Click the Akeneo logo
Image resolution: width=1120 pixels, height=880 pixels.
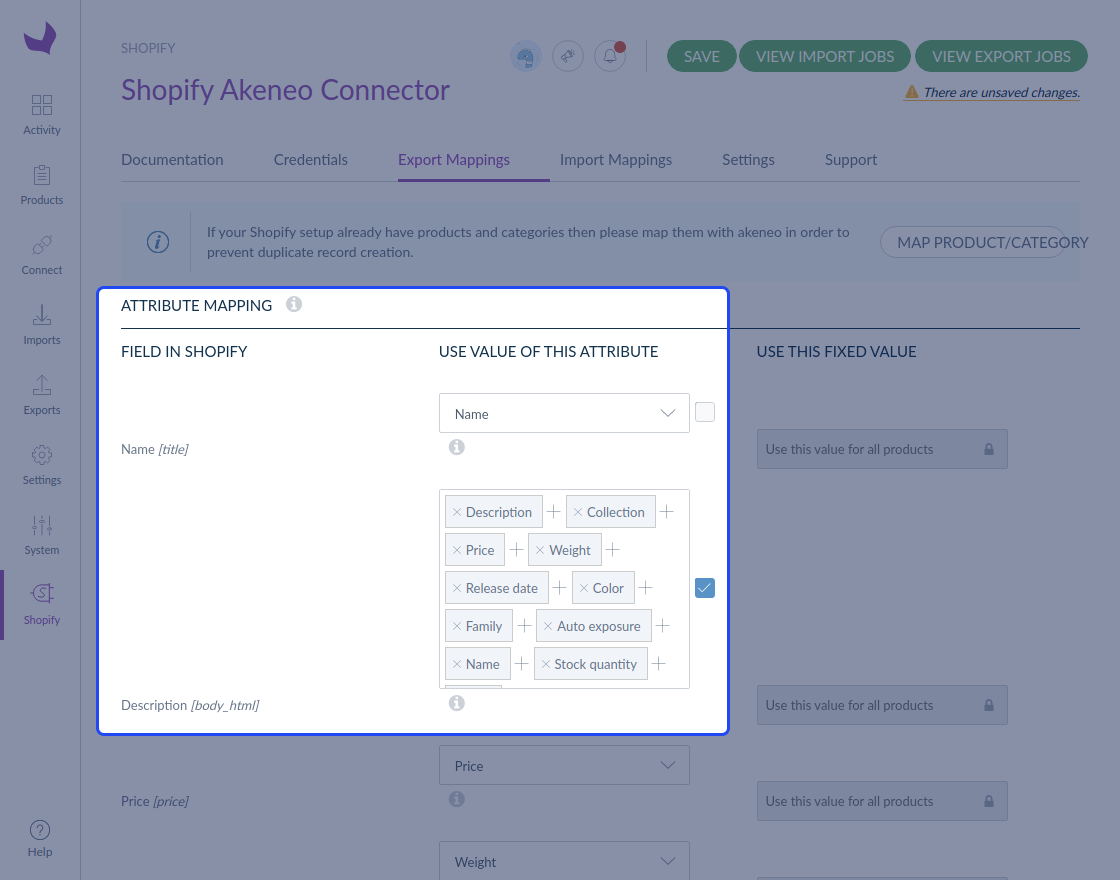pyautogui.click(x=40, y=38)
